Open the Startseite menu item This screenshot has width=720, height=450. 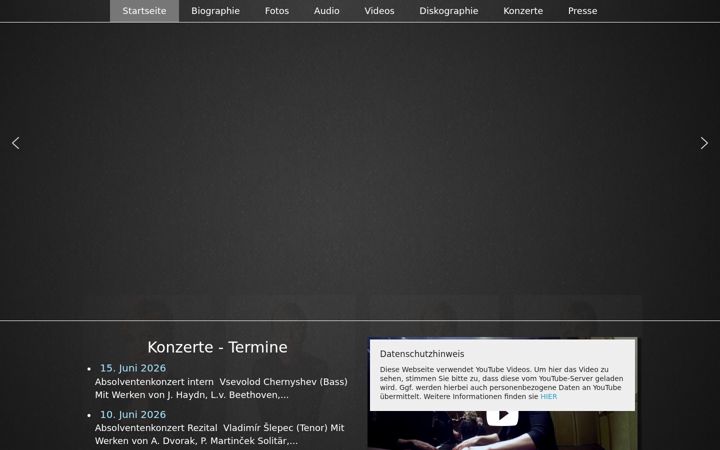tap(144, 11)
